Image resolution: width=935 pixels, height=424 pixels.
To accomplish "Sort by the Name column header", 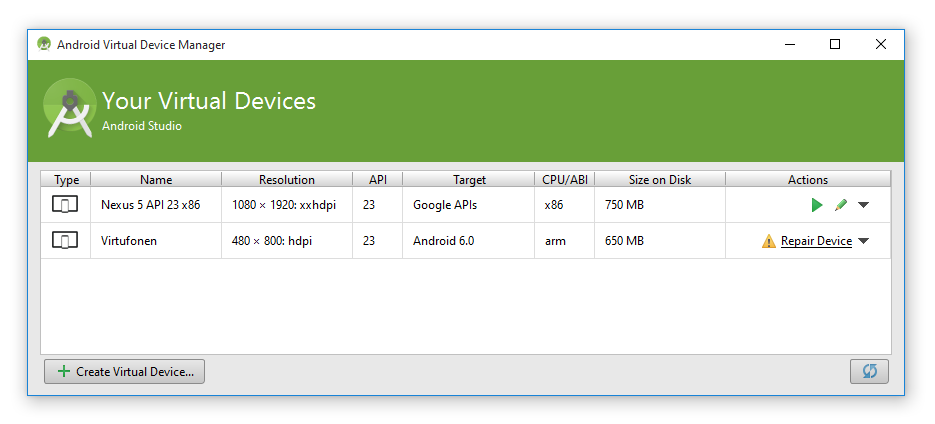I will click(156, 179).
